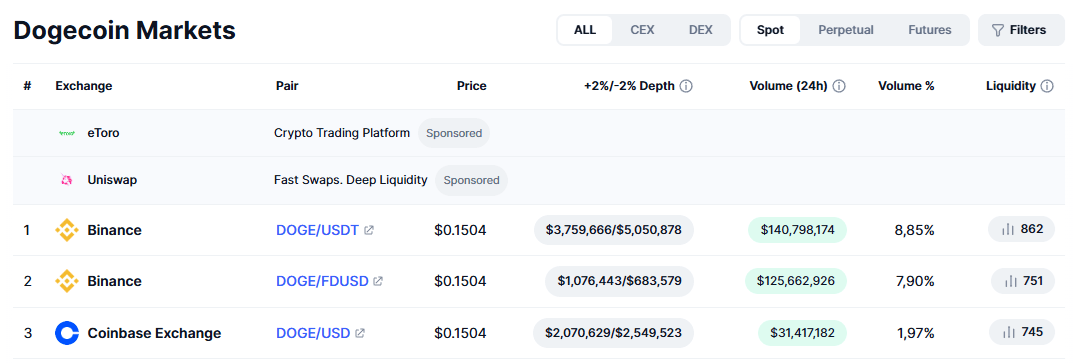
Task: Click the 'Crypto Trading Platform' text
Action: (342, 133)
